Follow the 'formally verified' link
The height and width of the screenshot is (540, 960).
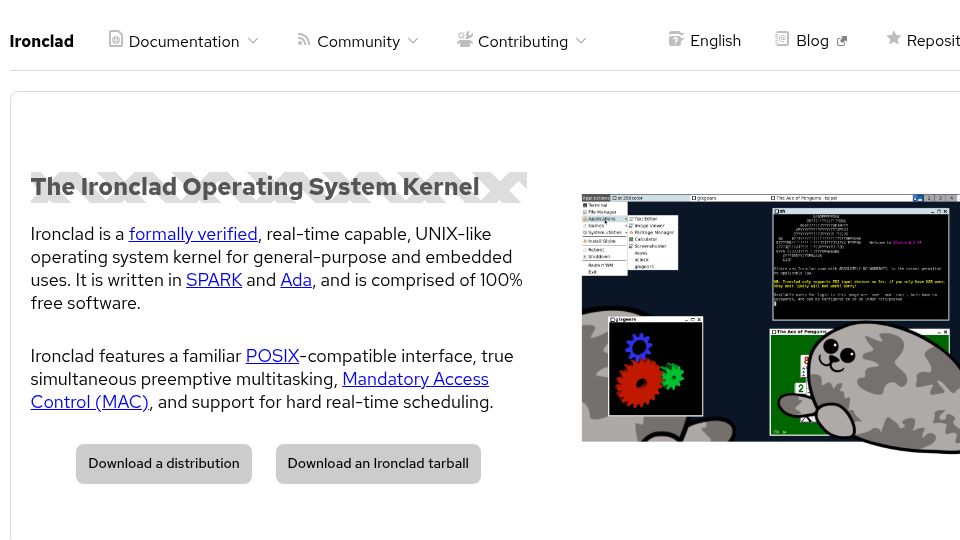[x=193, y=234]
